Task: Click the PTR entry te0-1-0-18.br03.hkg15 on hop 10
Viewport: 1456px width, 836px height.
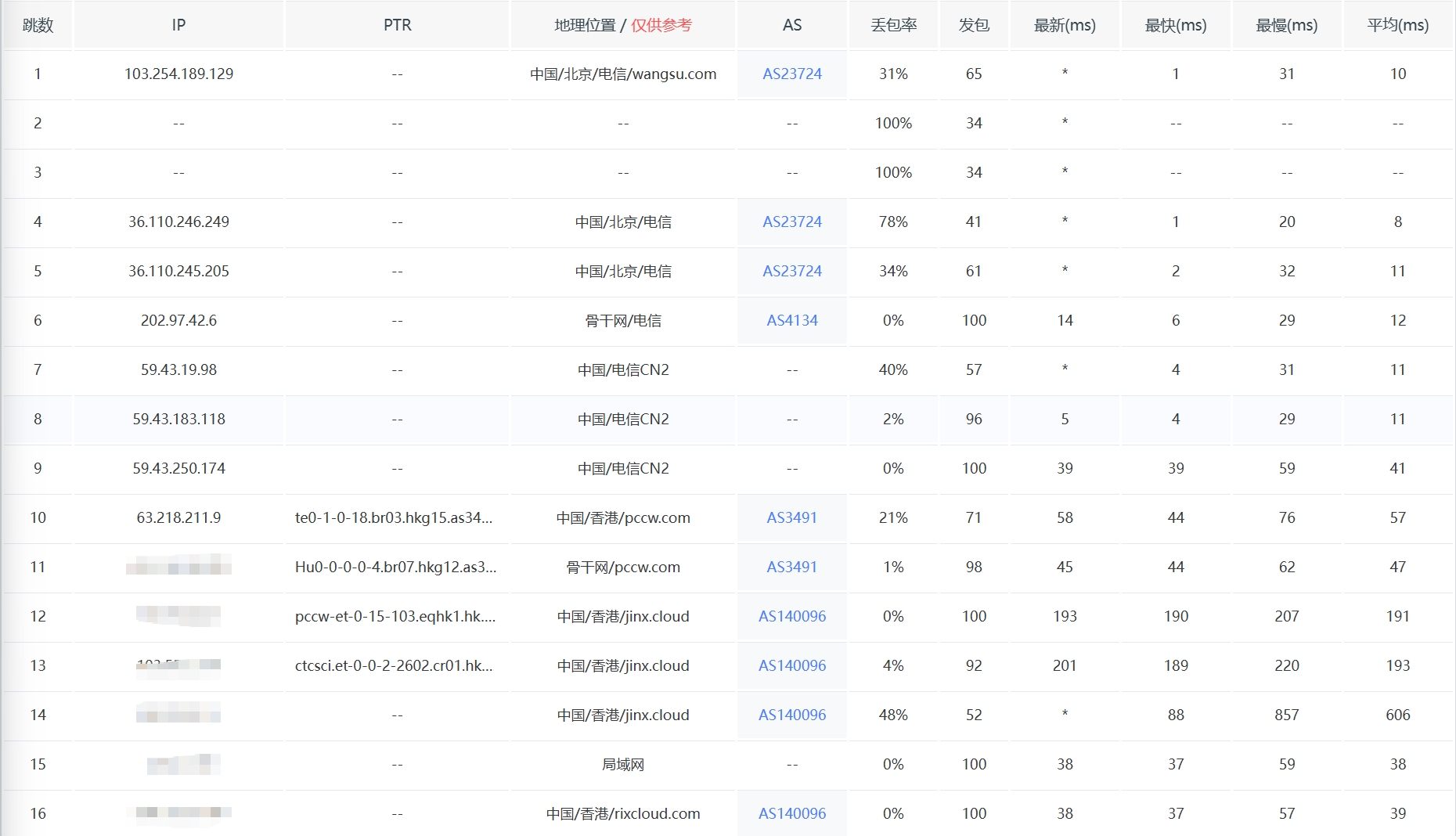Action: [398, 517]
